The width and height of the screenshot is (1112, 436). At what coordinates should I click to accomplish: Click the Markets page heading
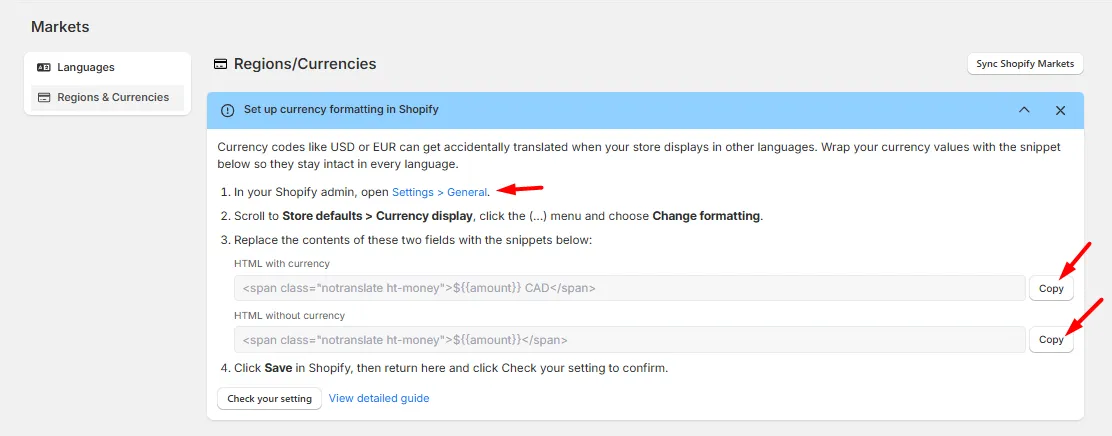[60, 27]
